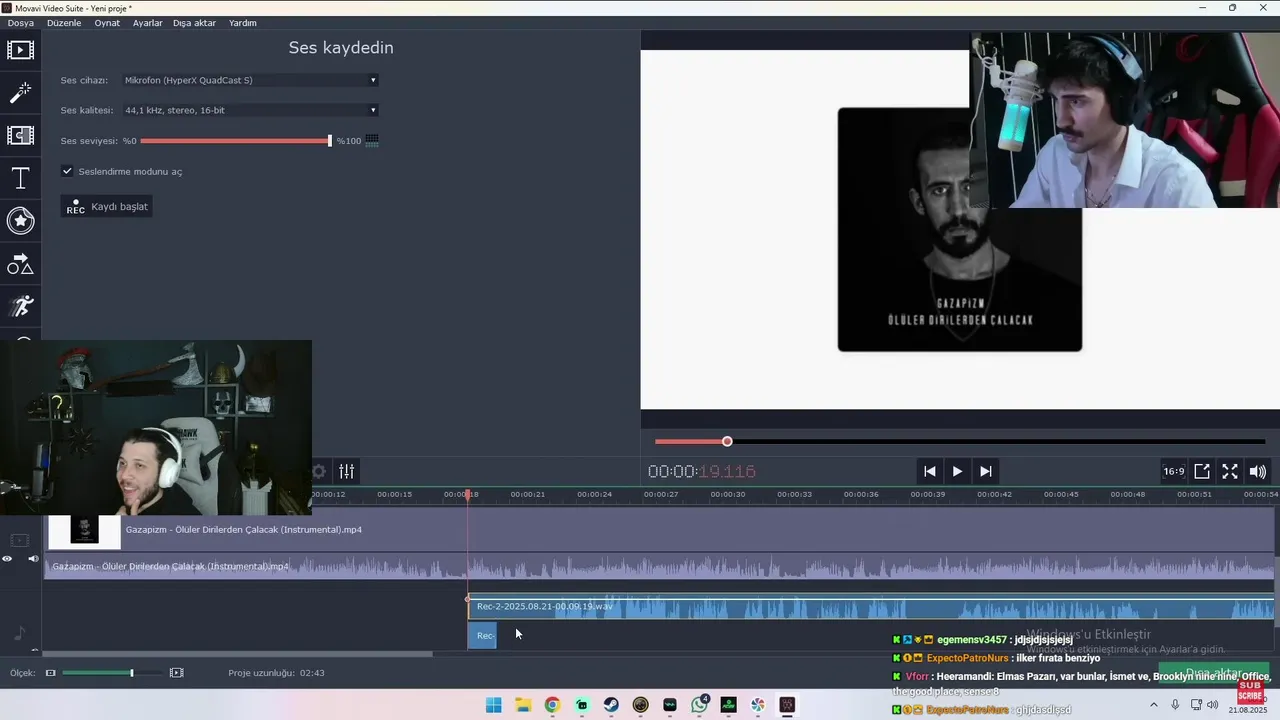Open the animation running figure panel

(20, 306)
